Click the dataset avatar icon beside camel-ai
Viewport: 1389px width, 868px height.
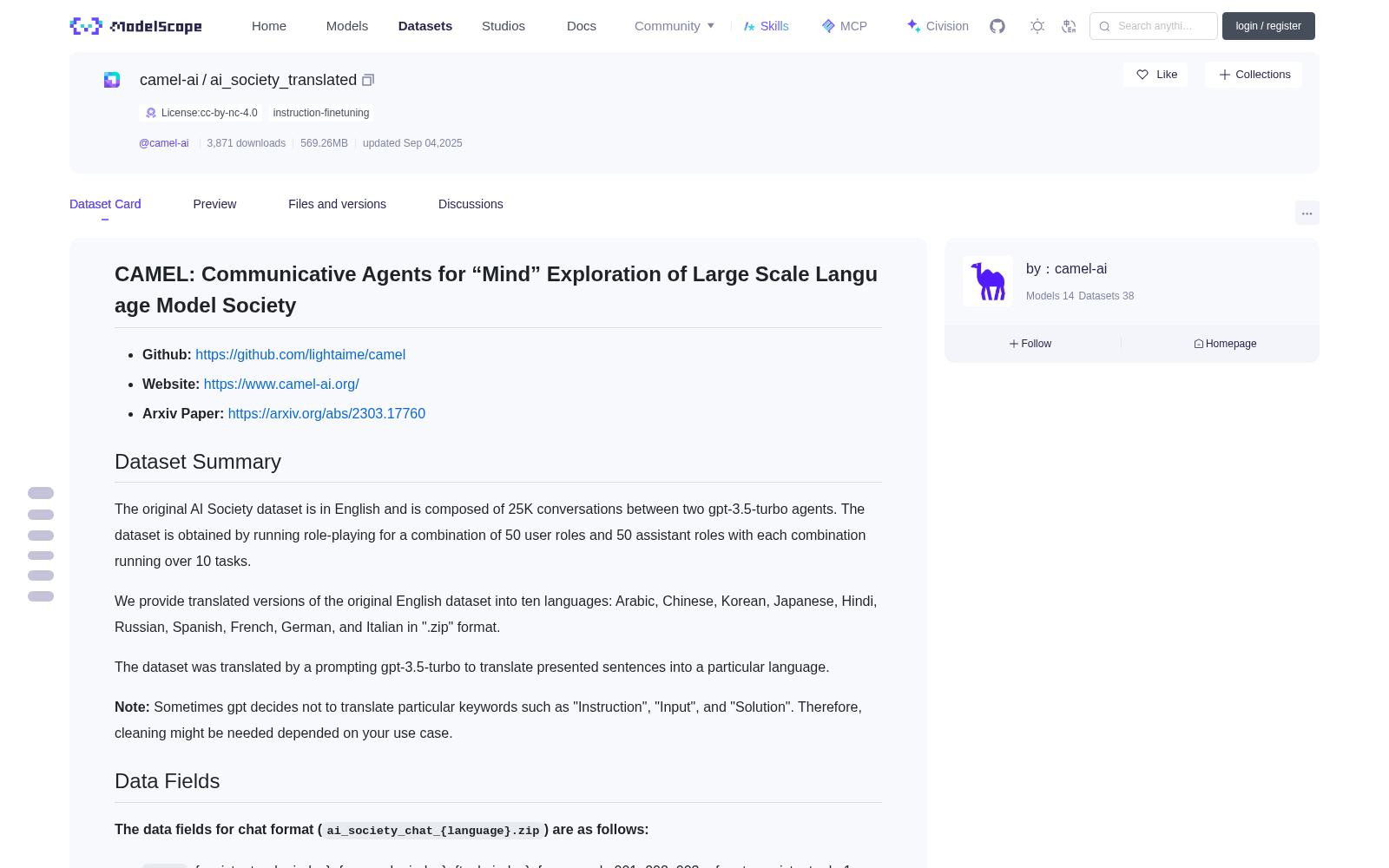(112, 80)
